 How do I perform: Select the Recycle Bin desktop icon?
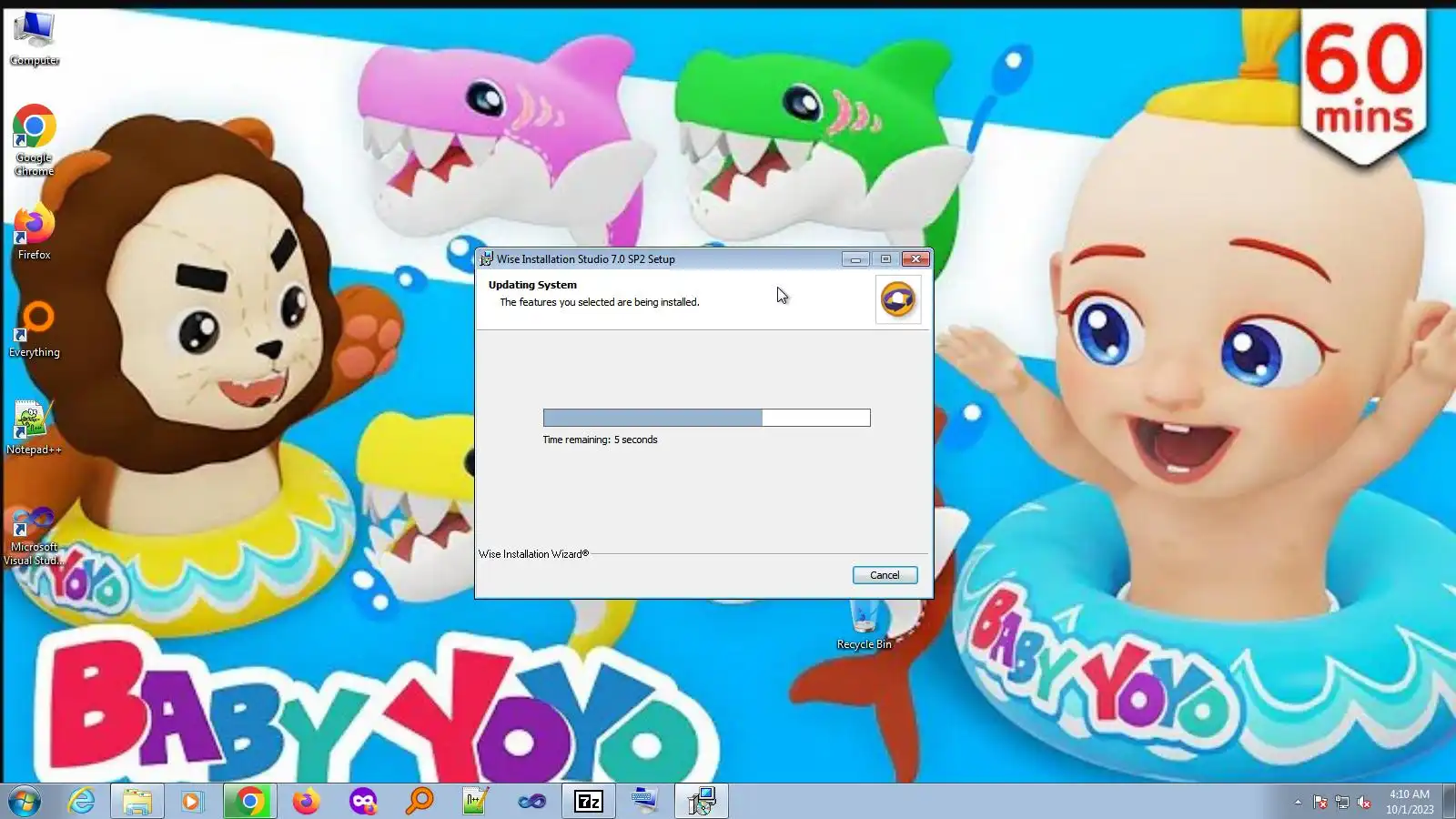coord(864,626)
